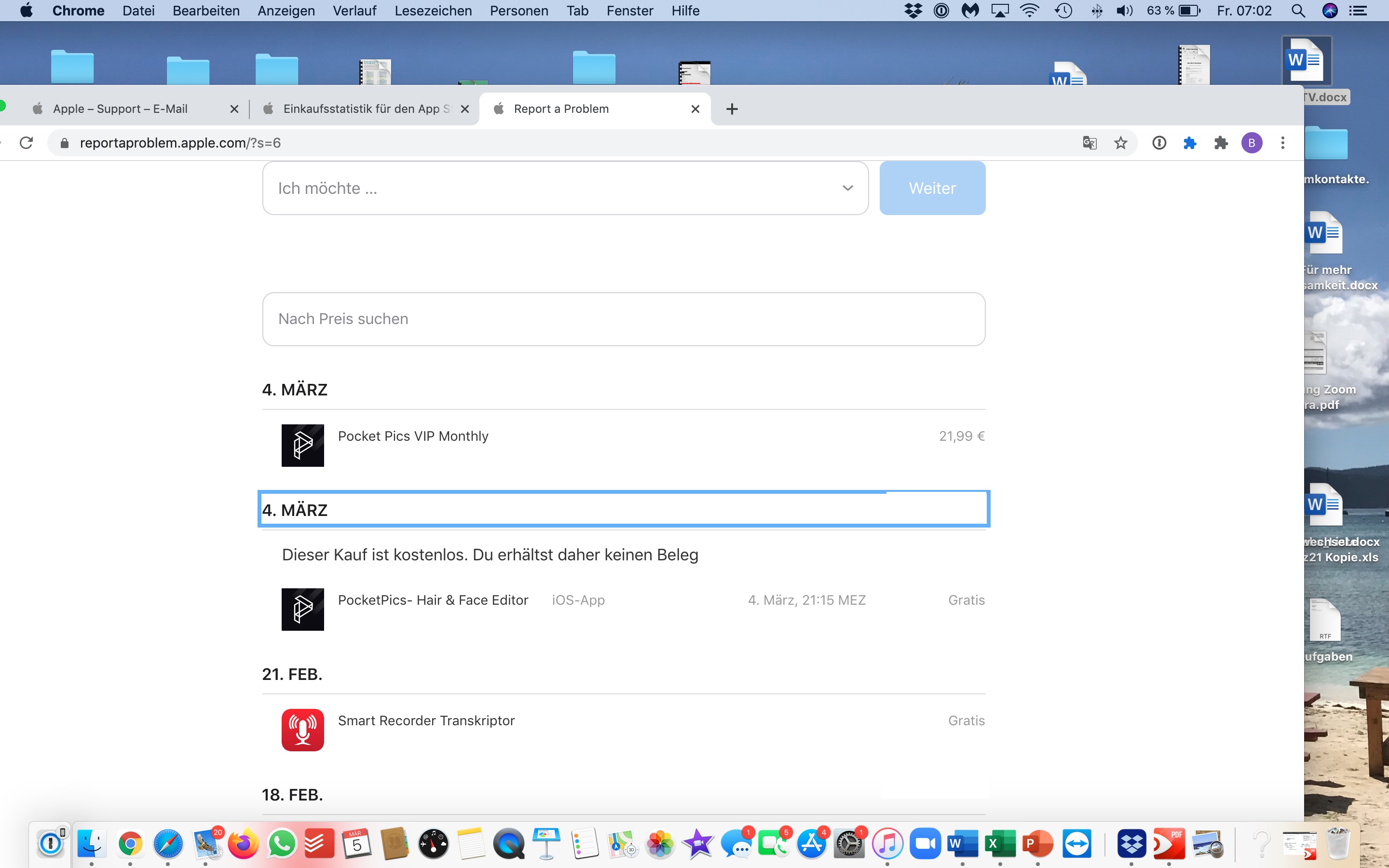Reload the Report a Problem page
The height and width of the screenshot is (868, 1389).
pyautogui.click(x=27, y=143)
